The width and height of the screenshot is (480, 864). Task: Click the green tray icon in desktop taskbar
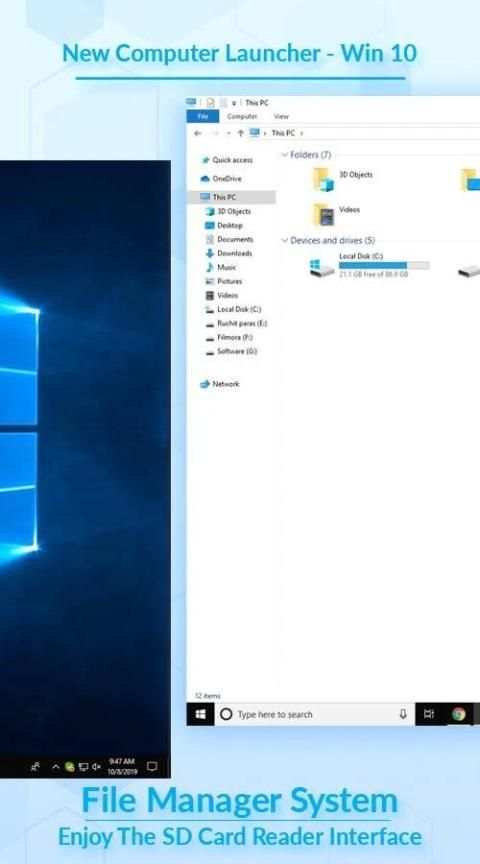pyautogui.click(x=70, y=766)
